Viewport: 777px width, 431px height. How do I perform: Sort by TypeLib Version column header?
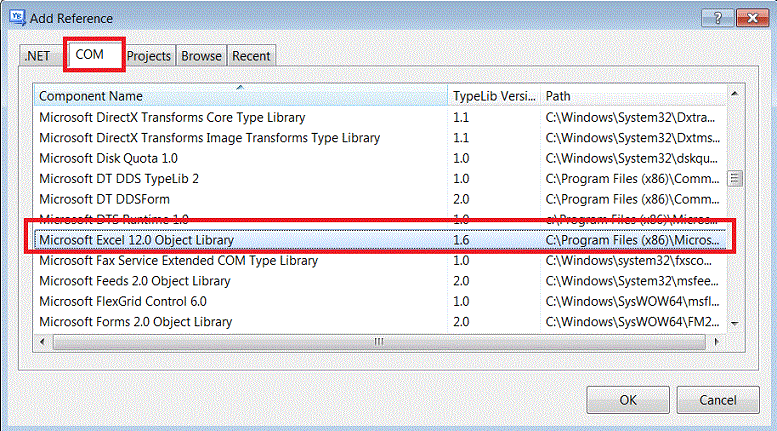click(x=494, y=96)
